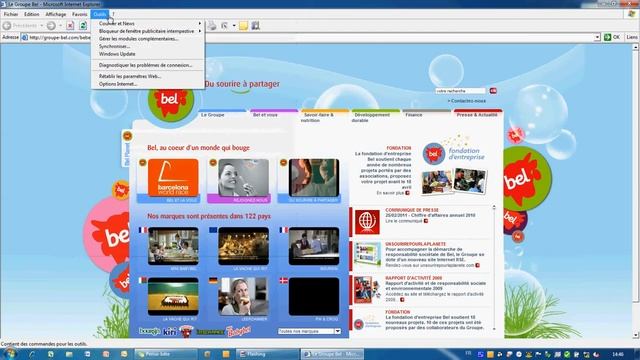Click the votre recherche search field
The width and height of the screenshot is (640, 360).
[460, 91]
